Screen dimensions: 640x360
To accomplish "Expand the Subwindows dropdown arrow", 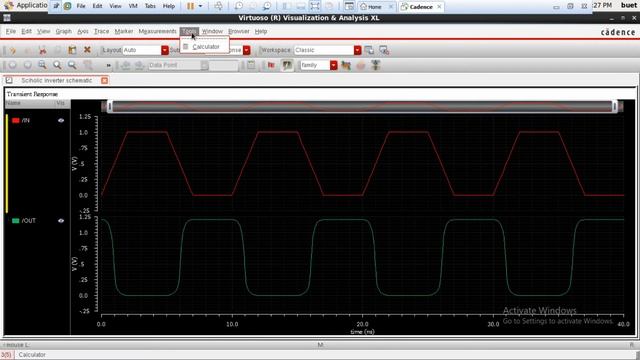I will 247,50.
